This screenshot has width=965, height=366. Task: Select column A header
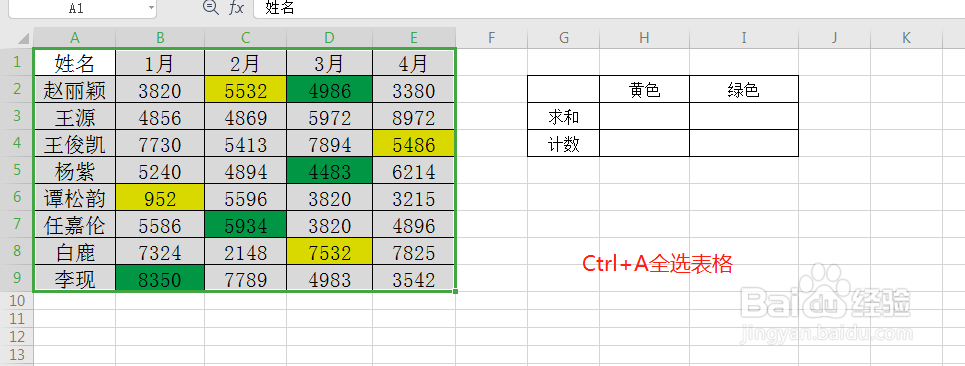pos(74,38)
